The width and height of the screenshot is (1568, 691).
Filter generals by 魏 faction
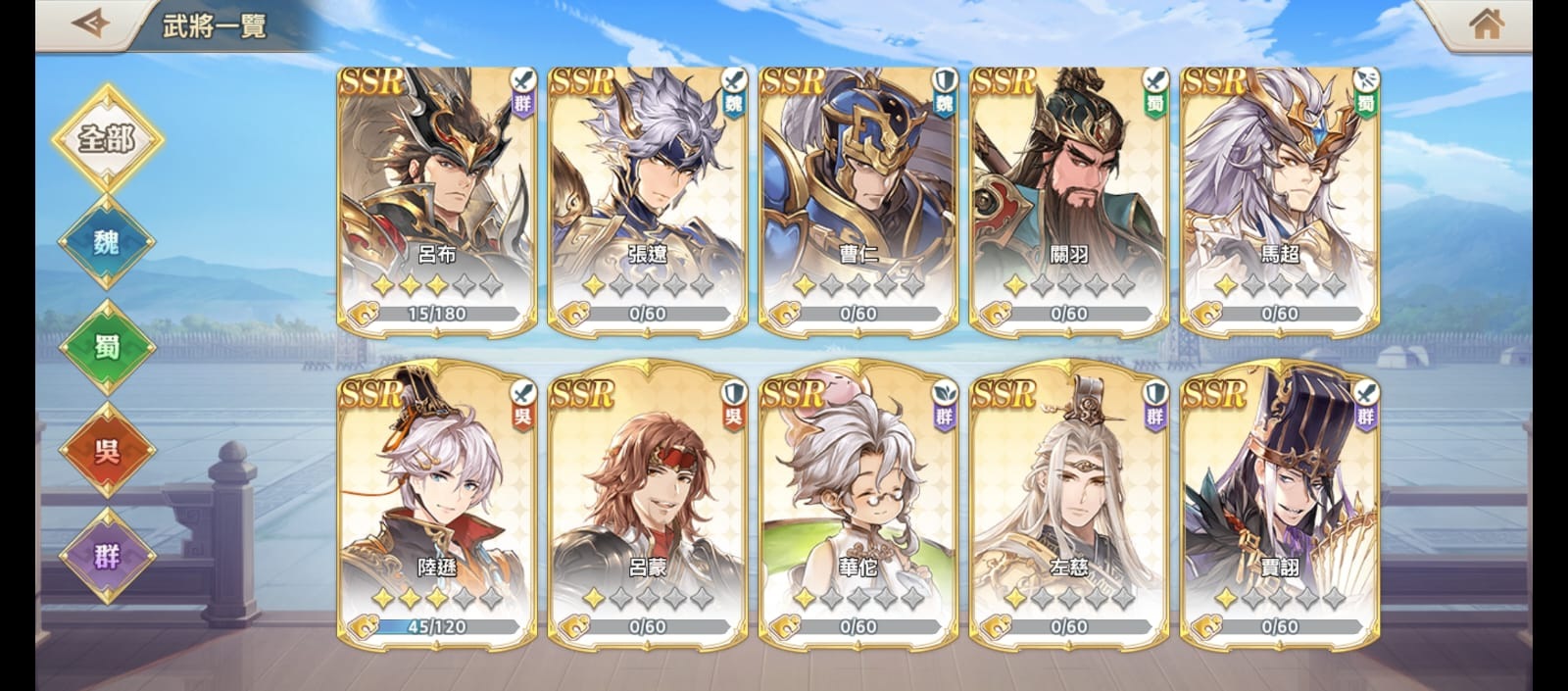(x=107, y=242)
